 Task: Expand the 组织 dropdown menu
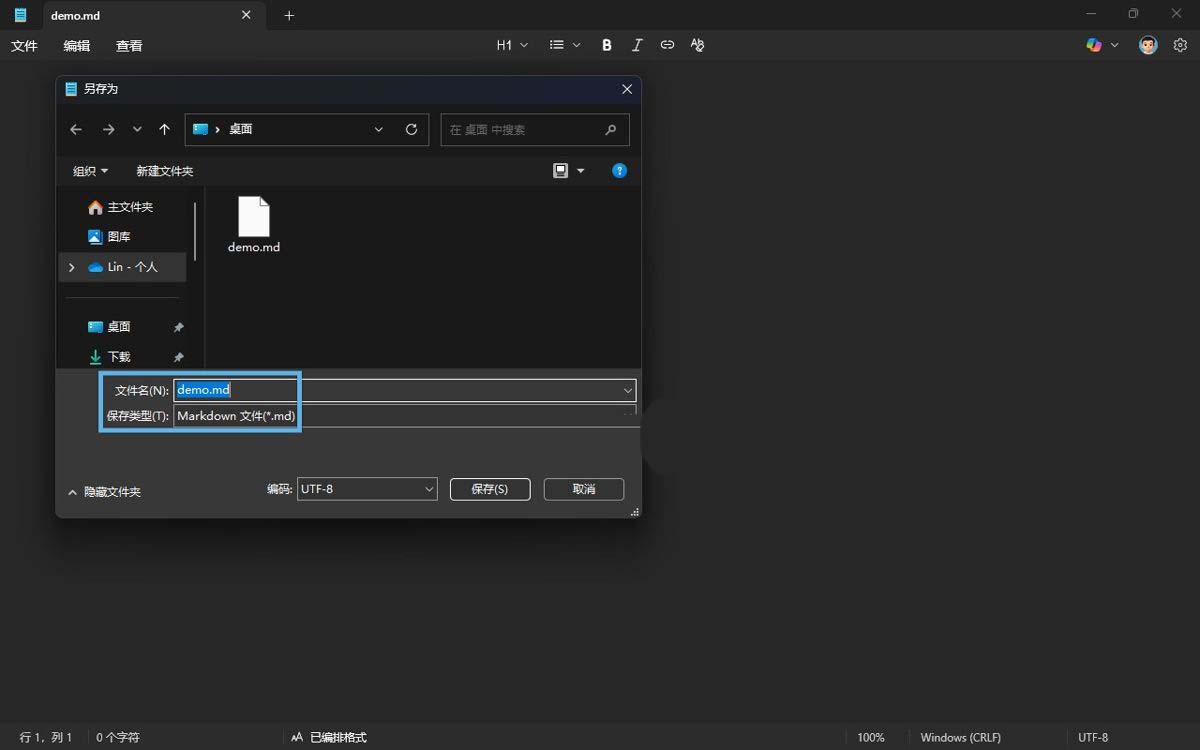click(x=90, y=171)
